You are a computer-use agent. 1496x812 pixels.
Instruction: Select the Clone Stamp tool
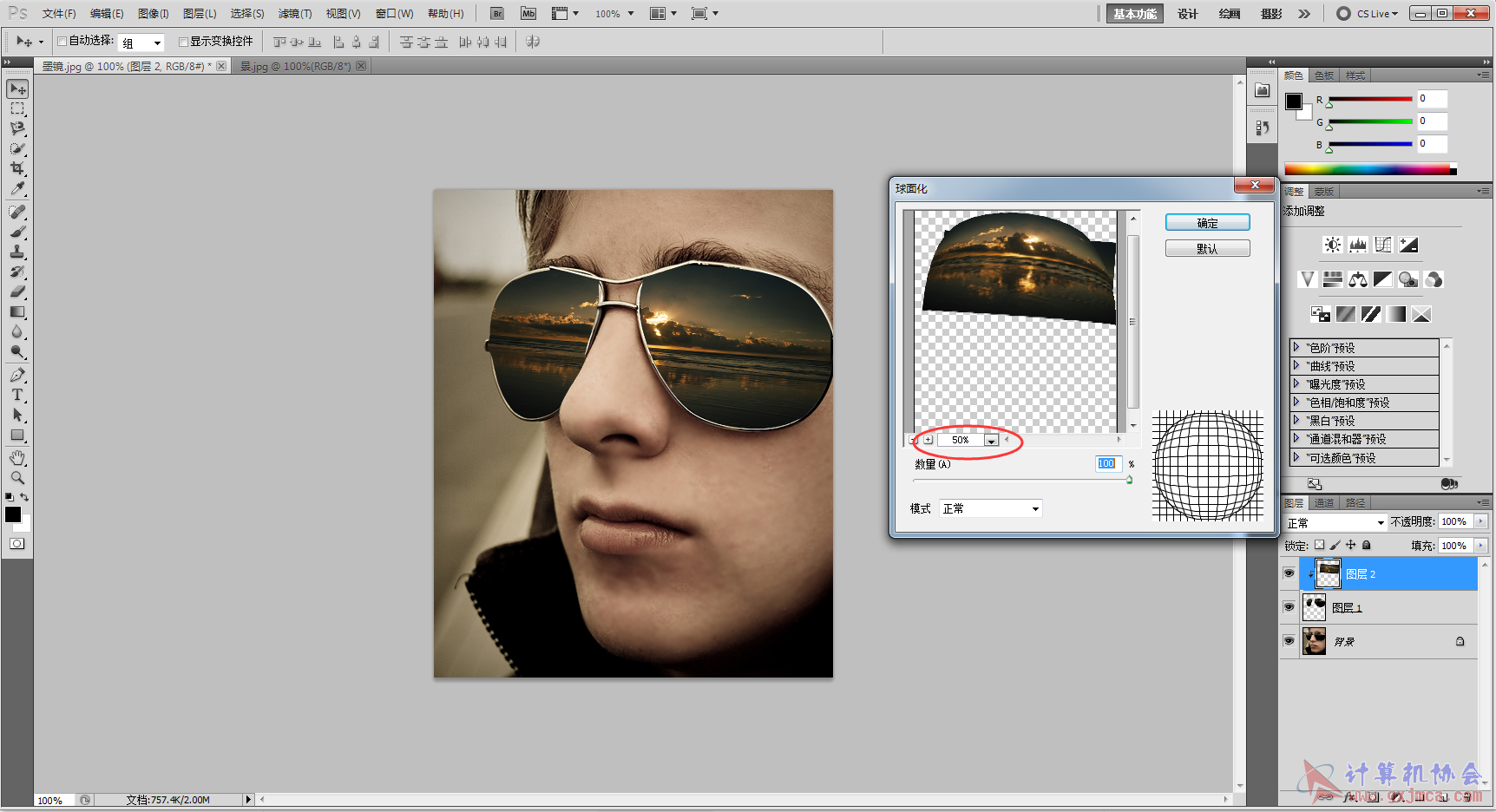pyautogui.click(x=17, y=252)
